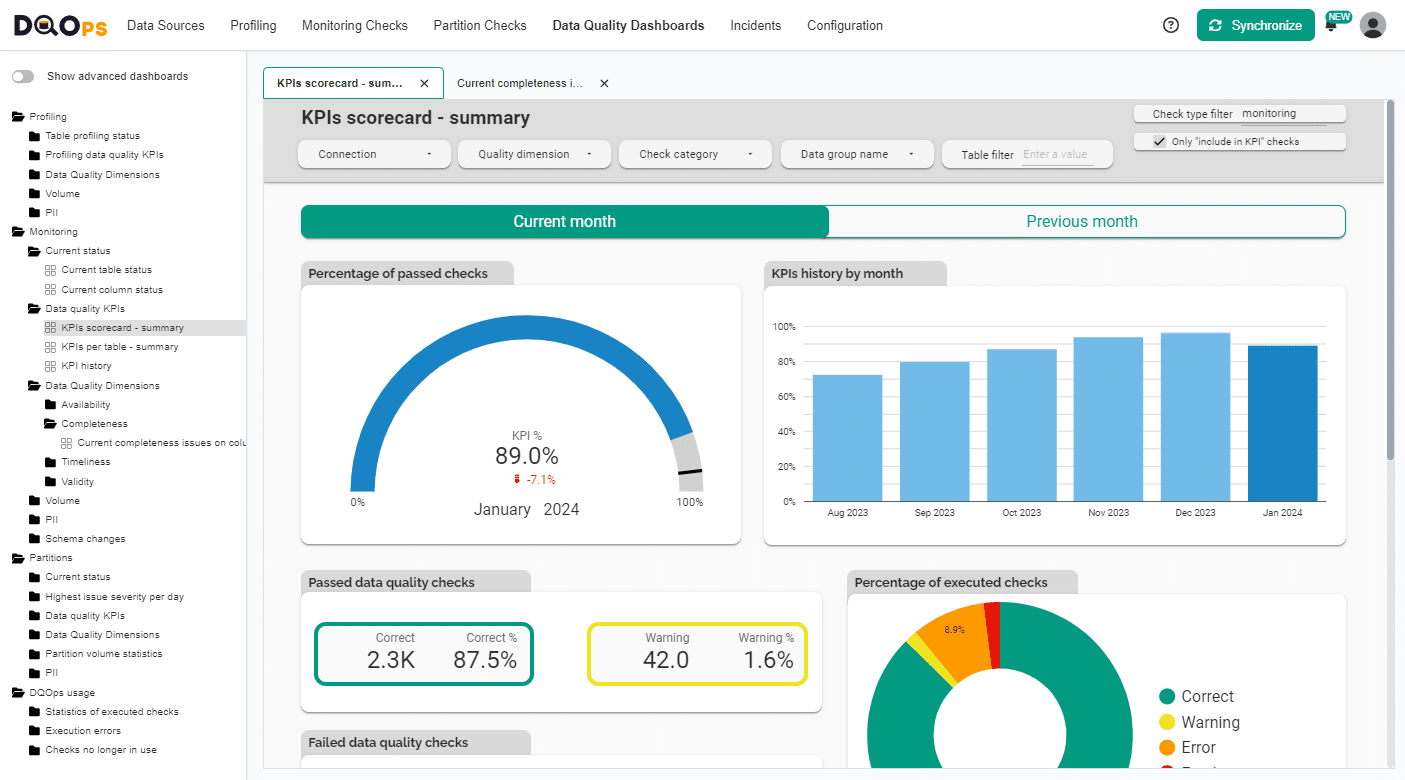1405x780 pixels.
Task: Uncheck Only include in KPI checks
Action: (x=1160, y=142)
